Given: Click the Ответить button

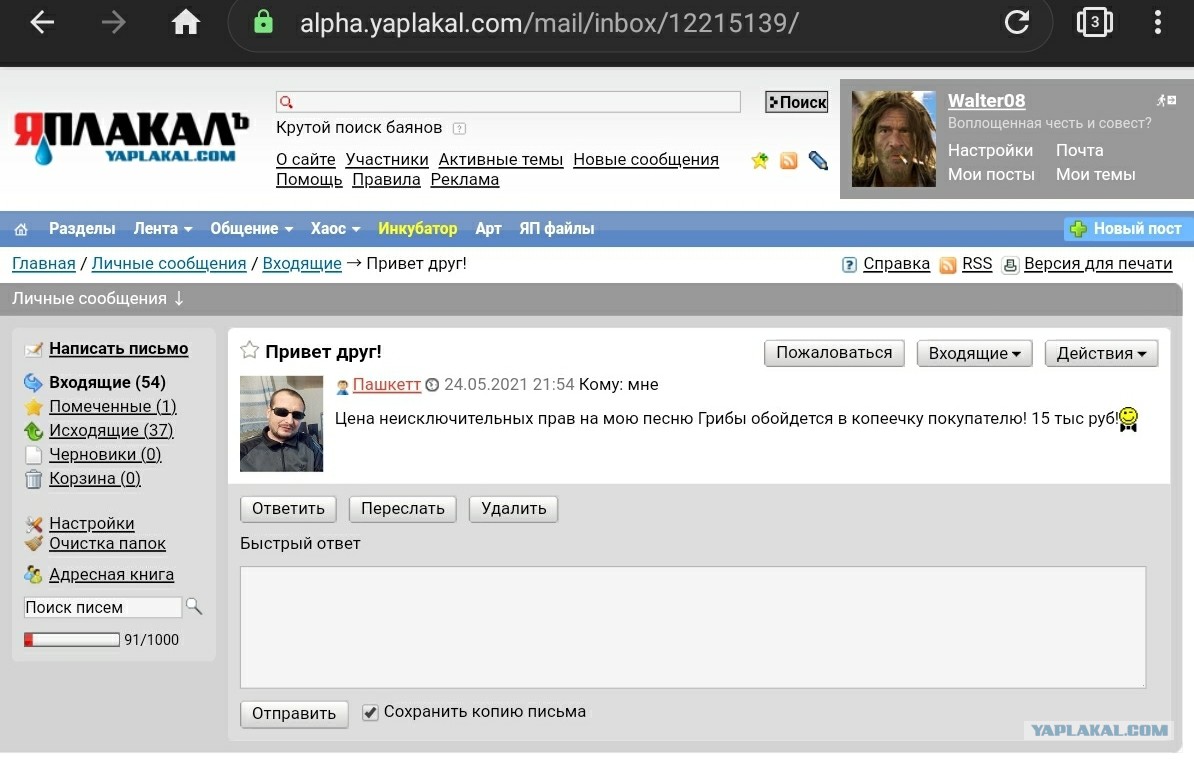Looking at the screenshot, I should (x=288, y=509).
